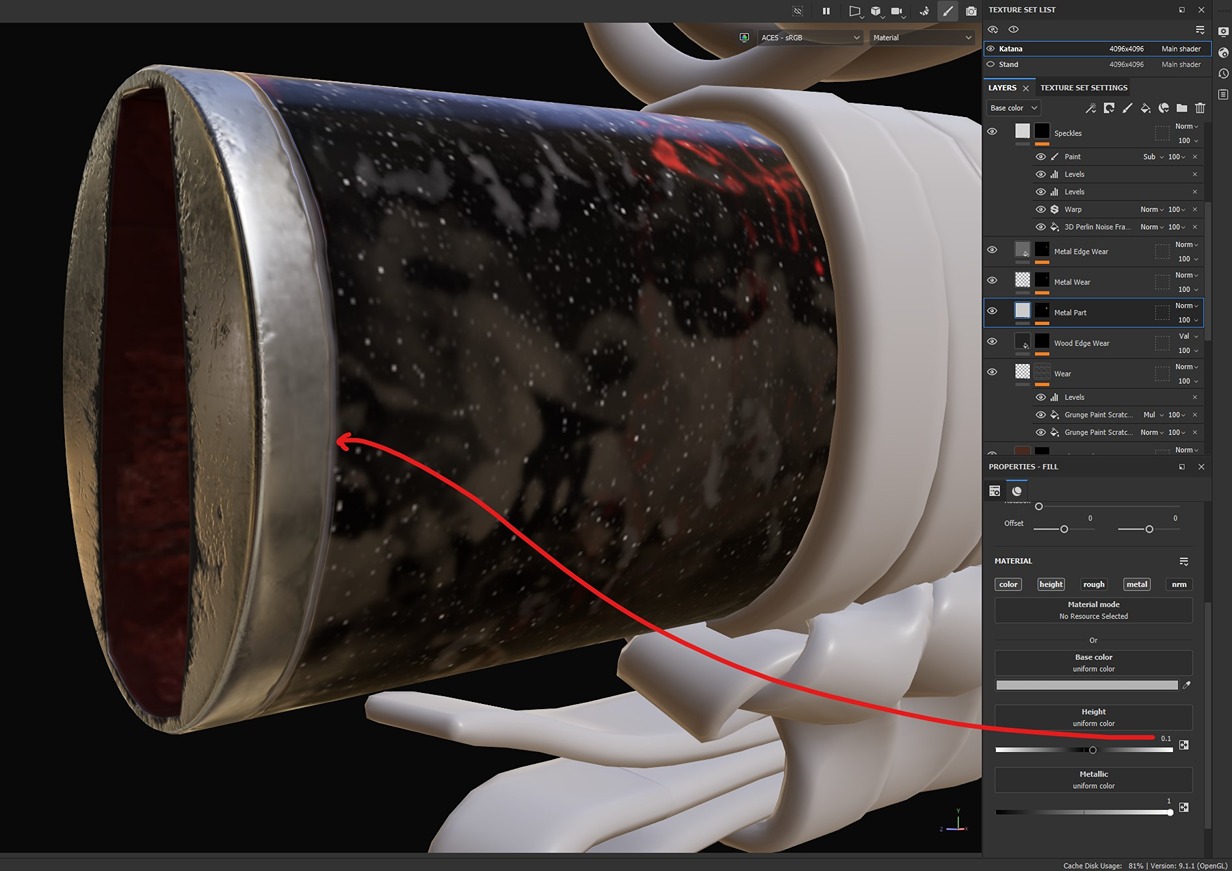Open texture set list settings icon
Viewport: 1232px width, 871px height.
1200,30
